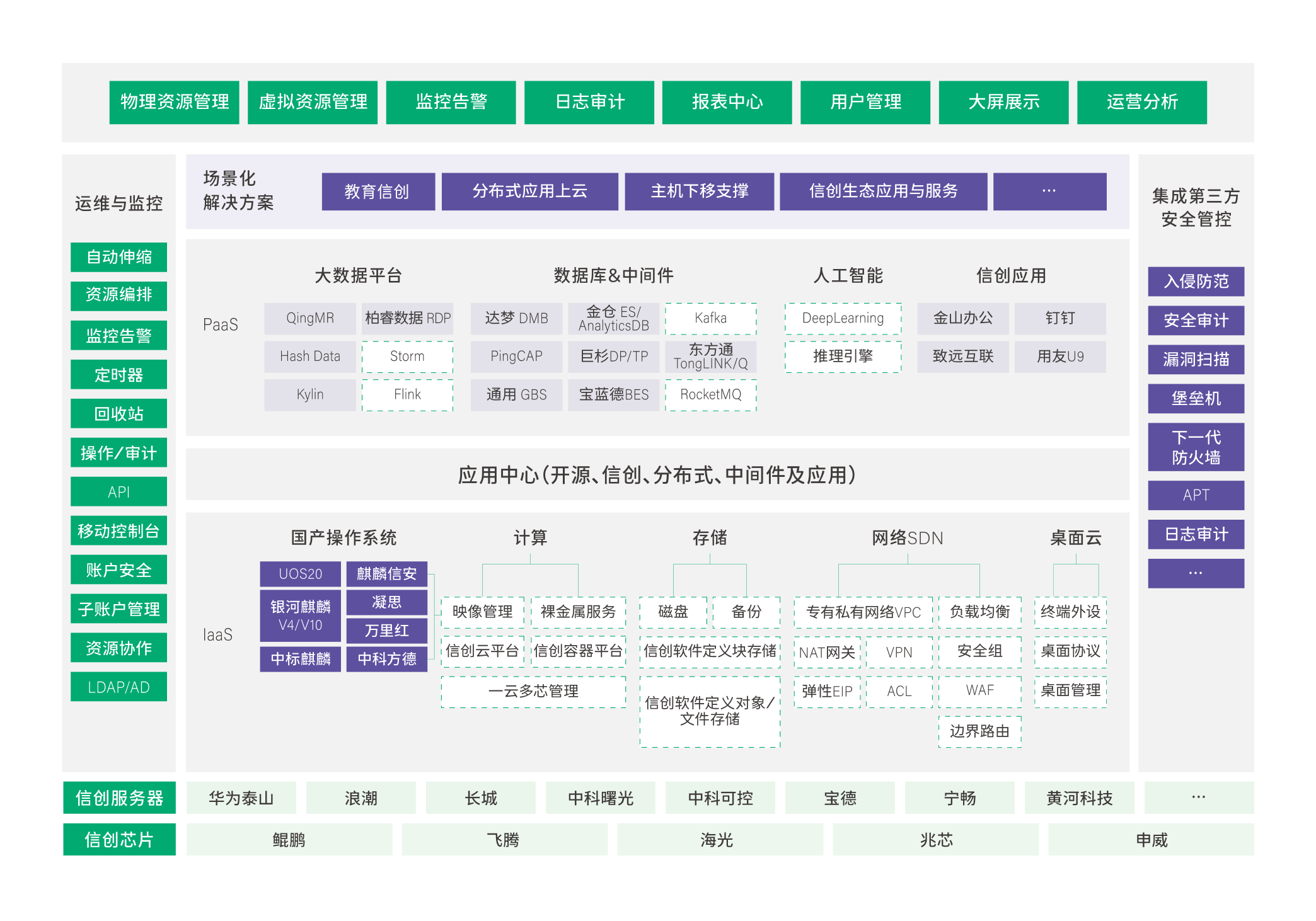Screen dimensions: 1316x921
Task: Click the 分布式应用上云 scenario box
Action: [x=530, y=192]
